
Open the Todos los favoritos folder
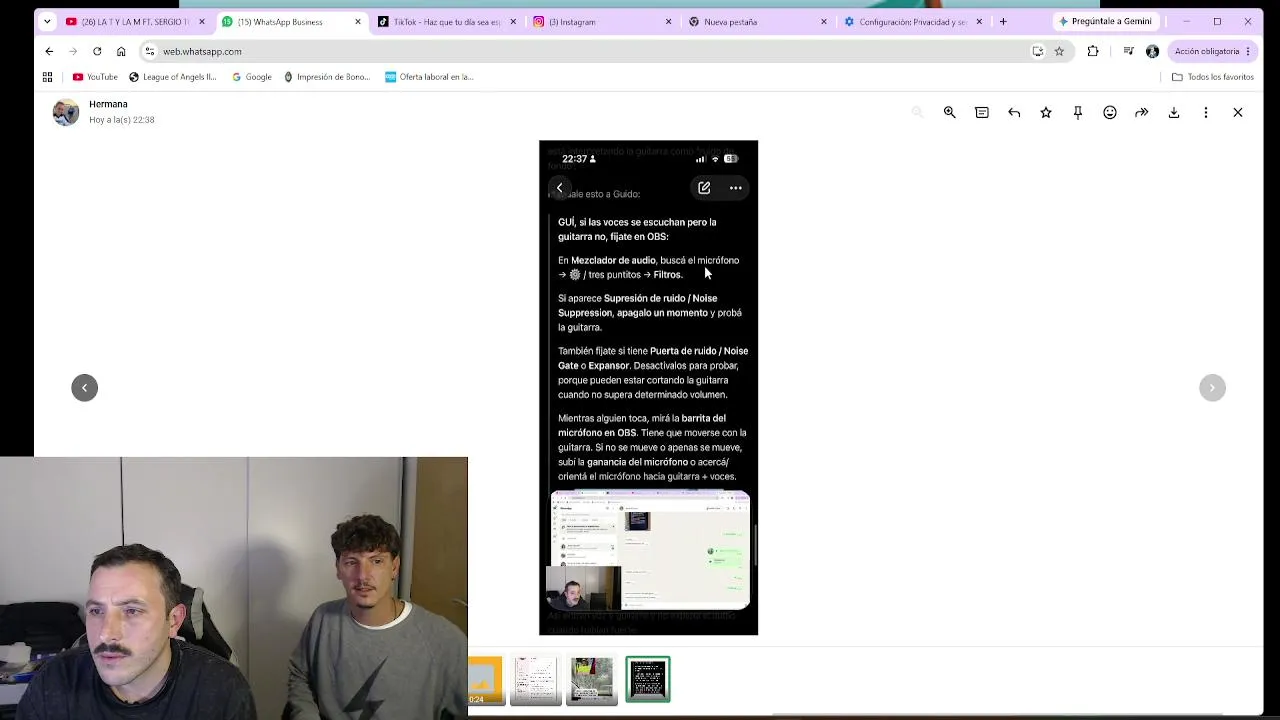1213,77
